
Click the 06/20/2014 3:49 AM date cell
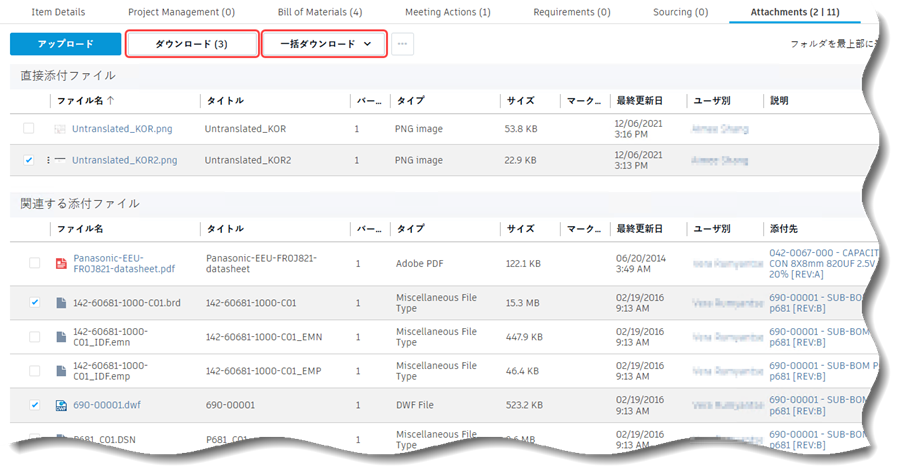641,263
